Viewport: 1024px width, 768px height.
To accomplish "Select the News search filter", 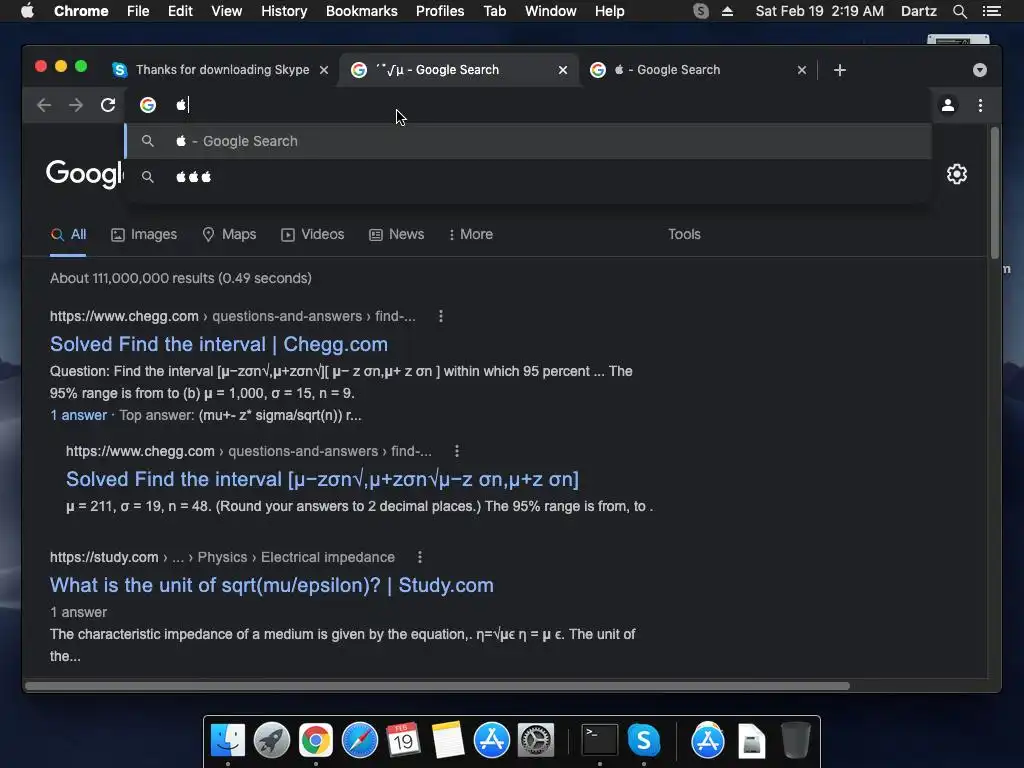I will pyautogui.click(x=396, y=234).
